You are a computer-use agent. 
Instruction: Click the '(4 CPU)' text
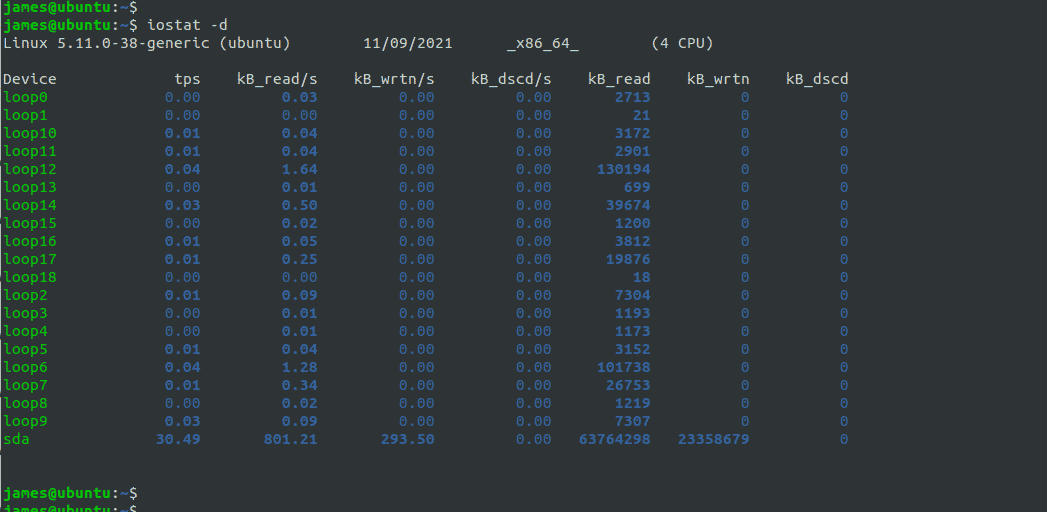682,44
